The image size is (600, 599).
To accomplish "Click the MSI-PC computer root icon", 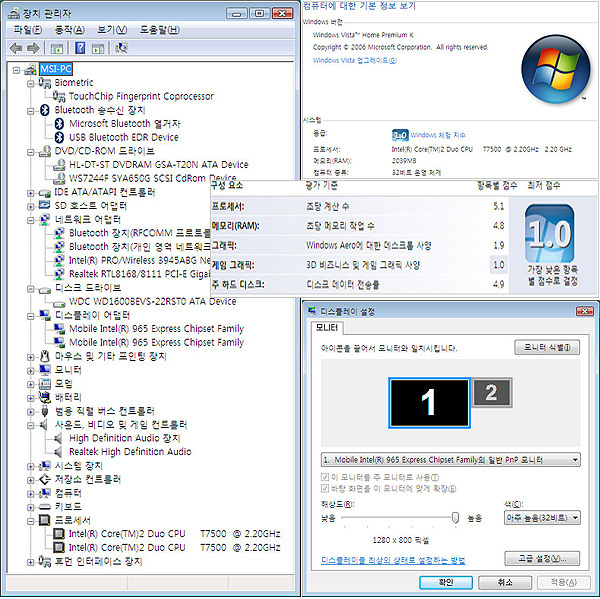I will 30,70.
